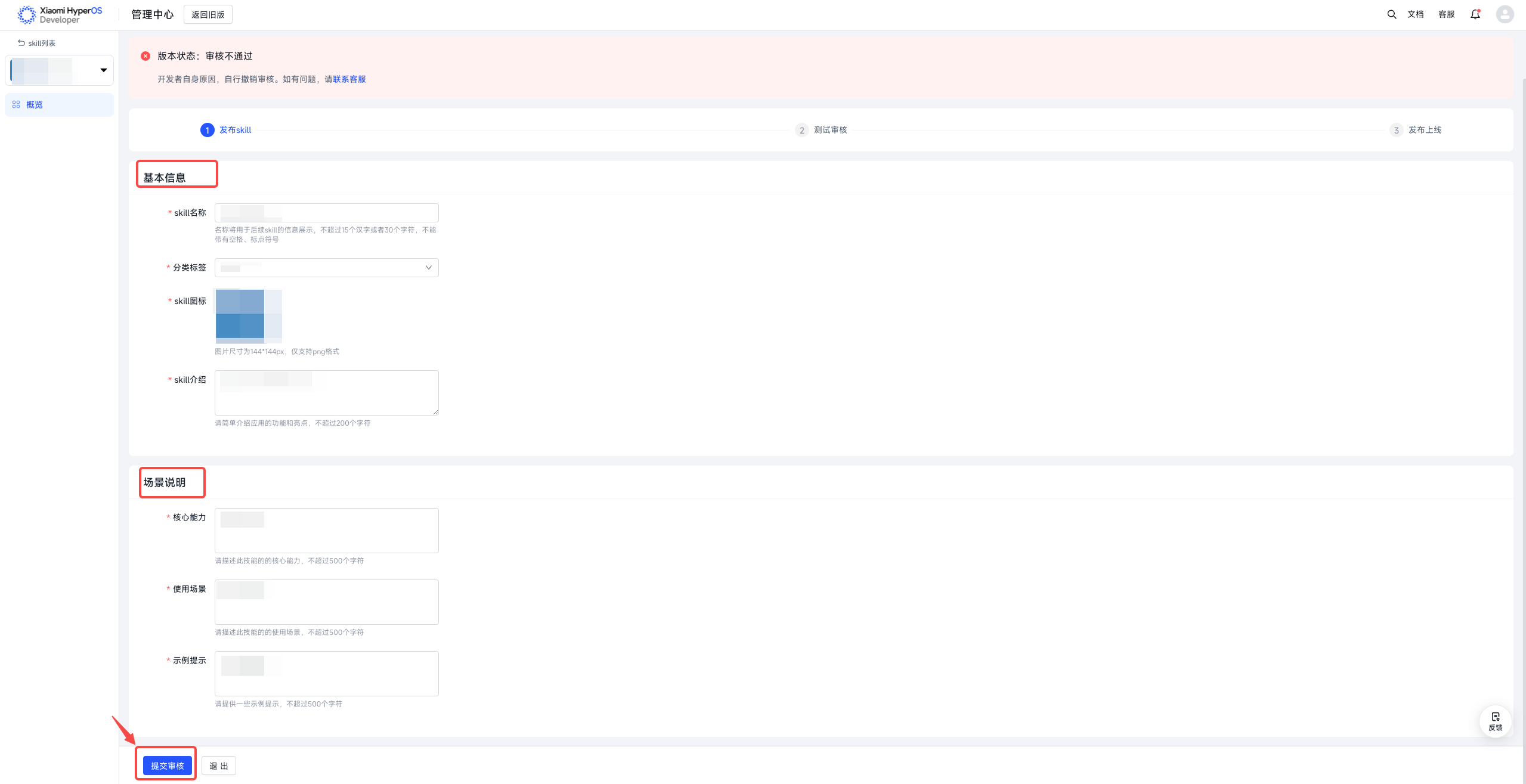
Task: Click the back arrow beside skill列表
Action: (x=21, y=43)
